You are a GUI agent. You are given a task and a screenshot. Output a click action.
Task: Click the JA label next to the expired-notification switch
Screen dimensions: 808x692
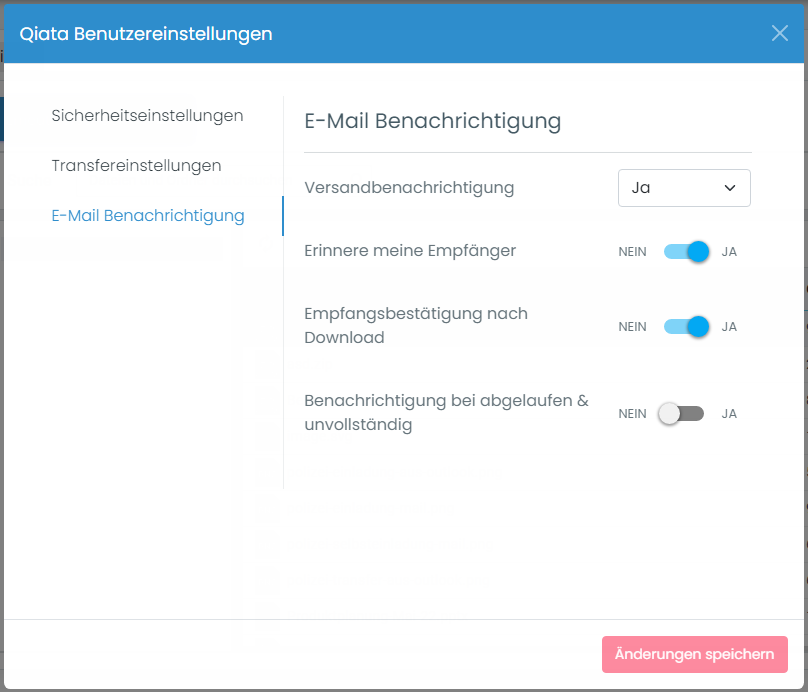[x=729, y=413]
